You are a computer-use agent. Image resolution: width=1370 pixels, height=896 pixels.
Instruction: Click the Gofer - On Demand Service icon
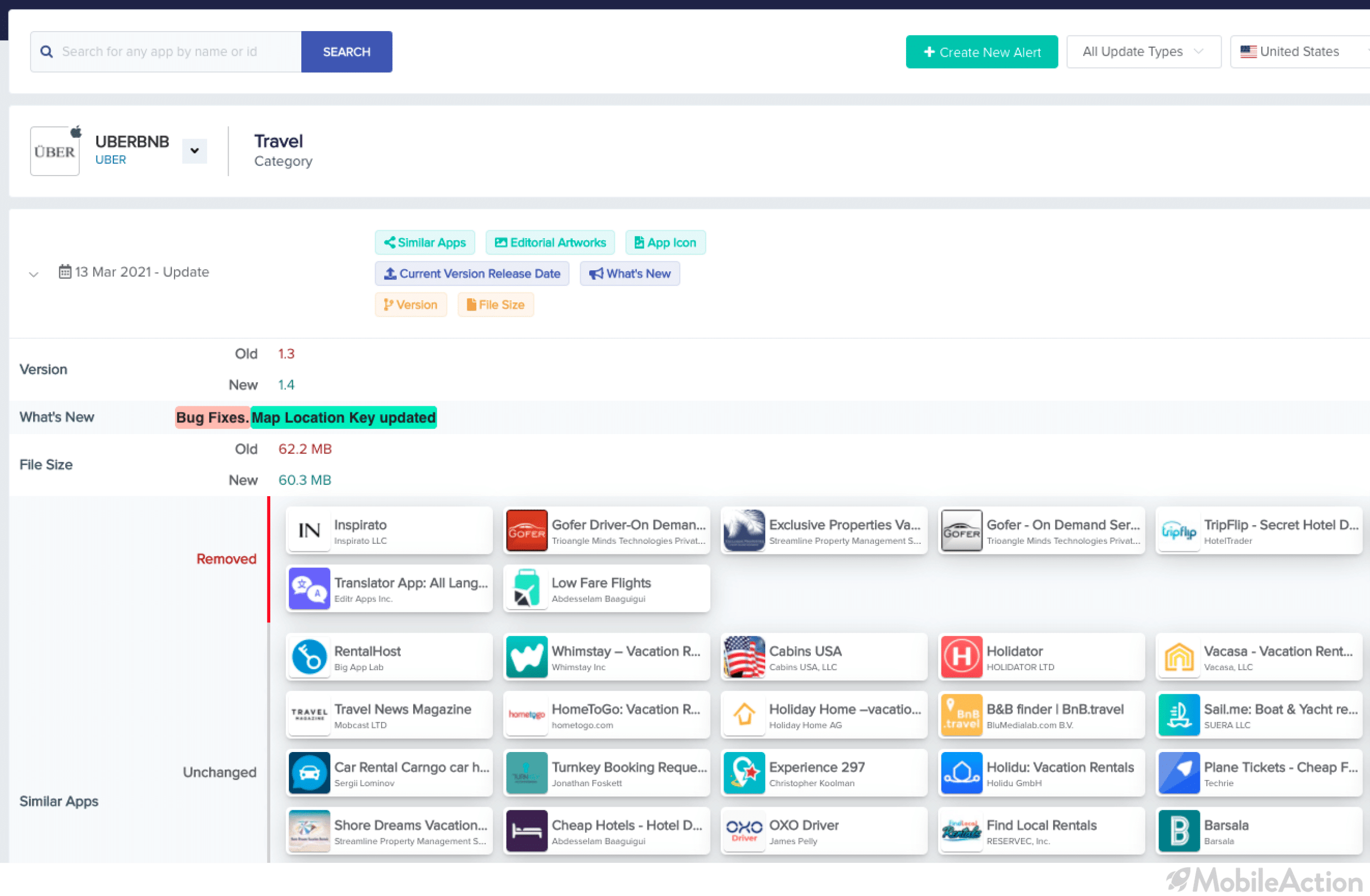coord(961,530)
